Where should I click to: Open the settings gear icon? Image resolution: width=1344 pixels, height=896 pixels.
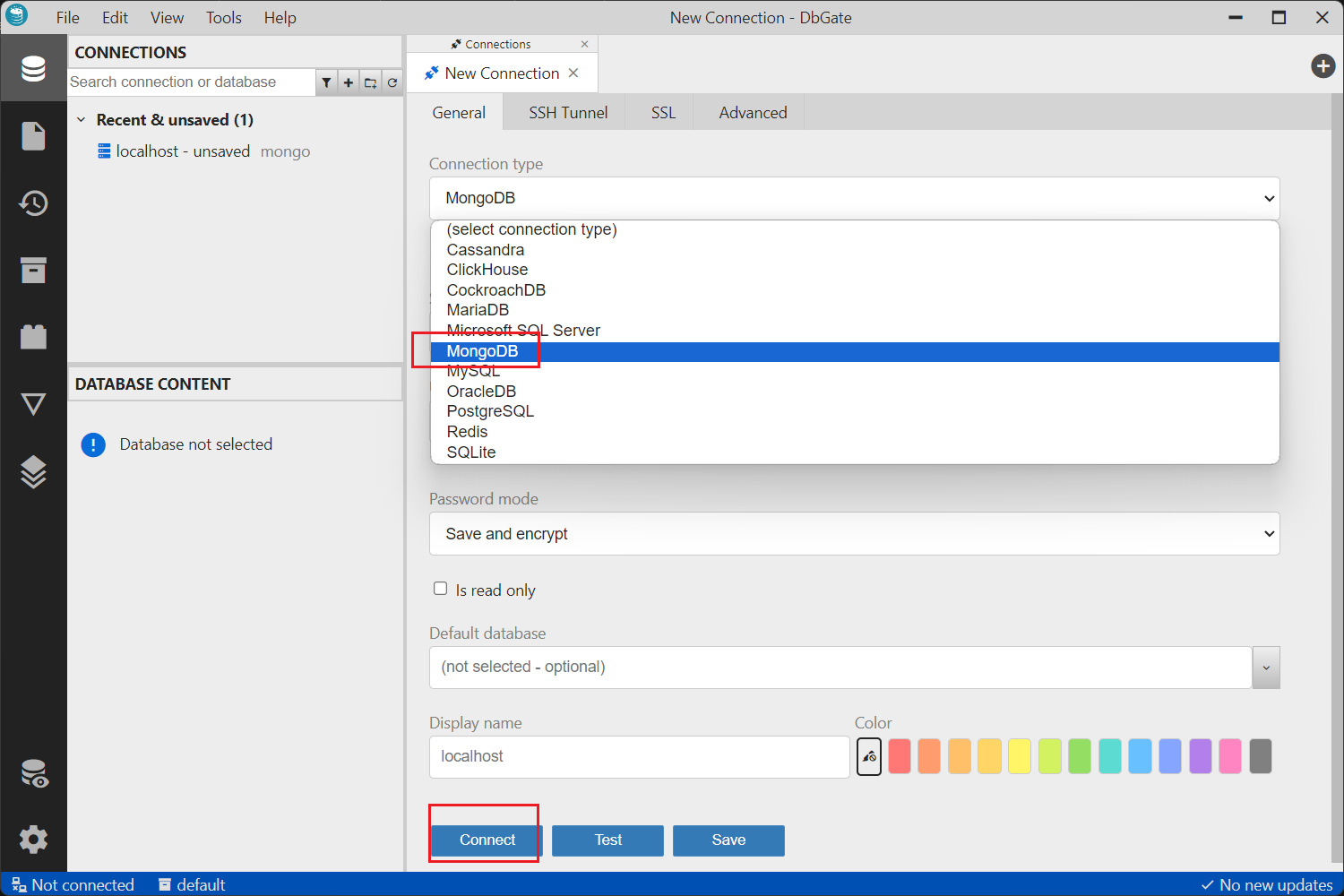click(33, 840)
